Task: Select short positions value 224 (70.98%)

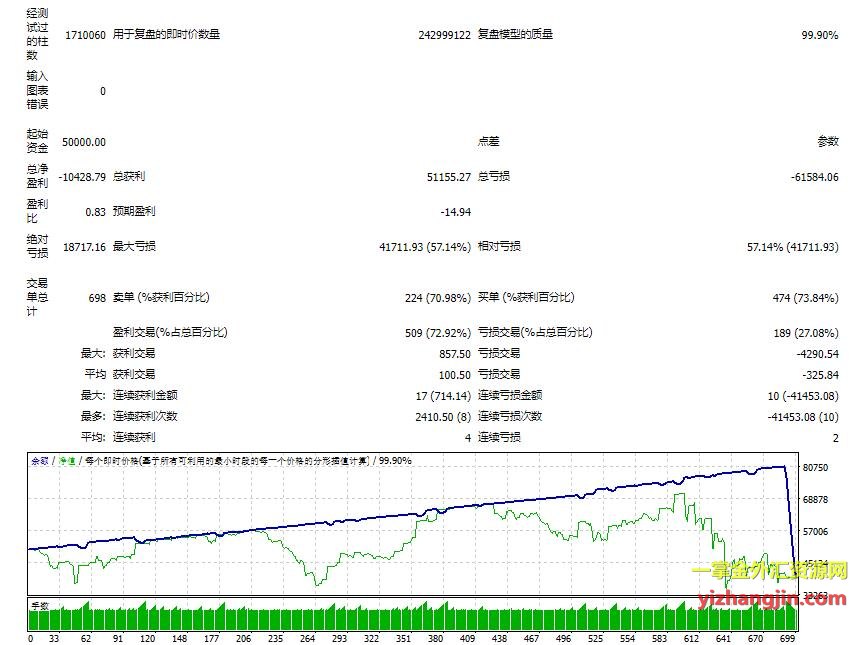Action: pos(438,298)
